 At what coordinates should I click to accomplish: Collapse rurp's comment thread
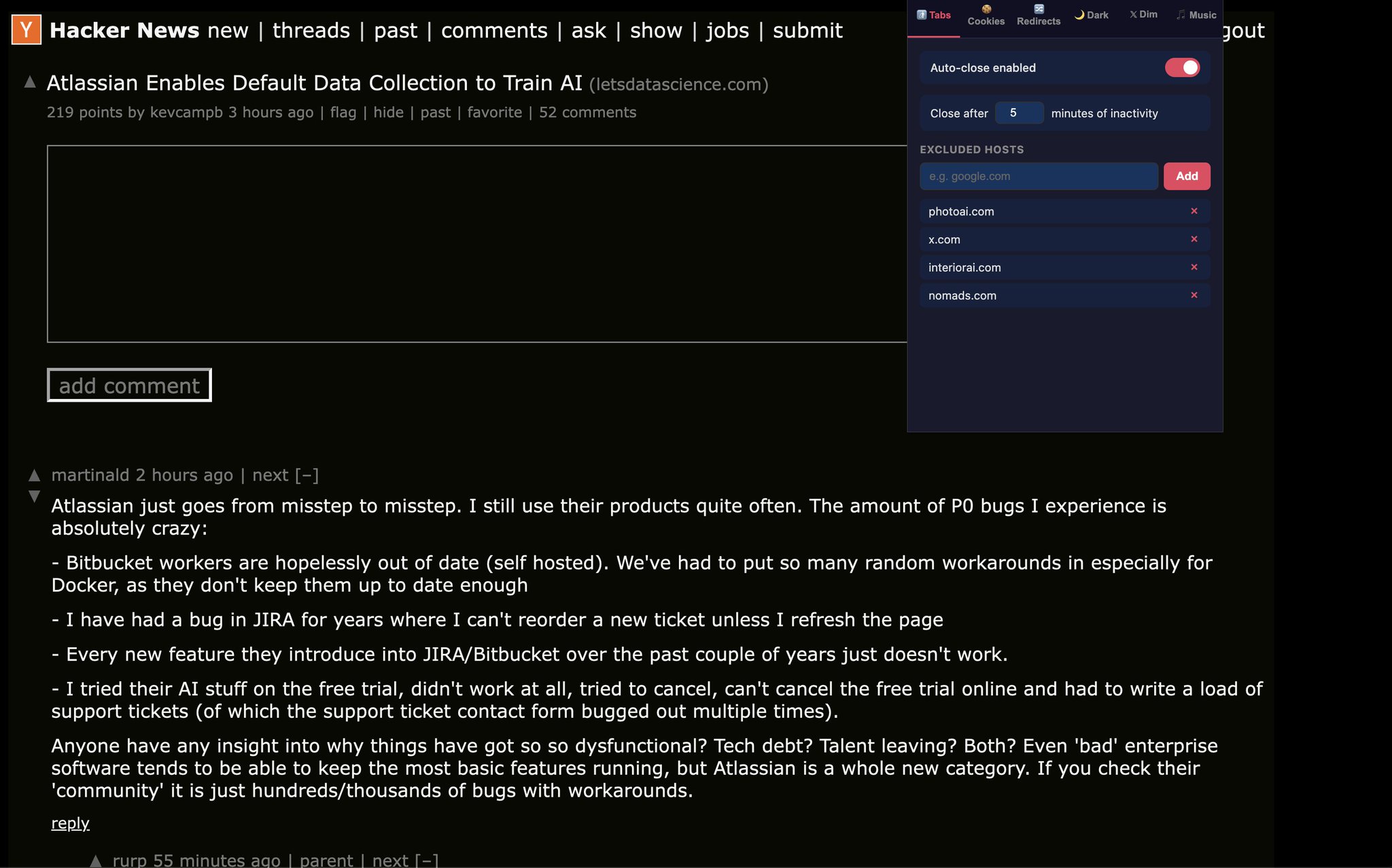[x=427, y=860]
